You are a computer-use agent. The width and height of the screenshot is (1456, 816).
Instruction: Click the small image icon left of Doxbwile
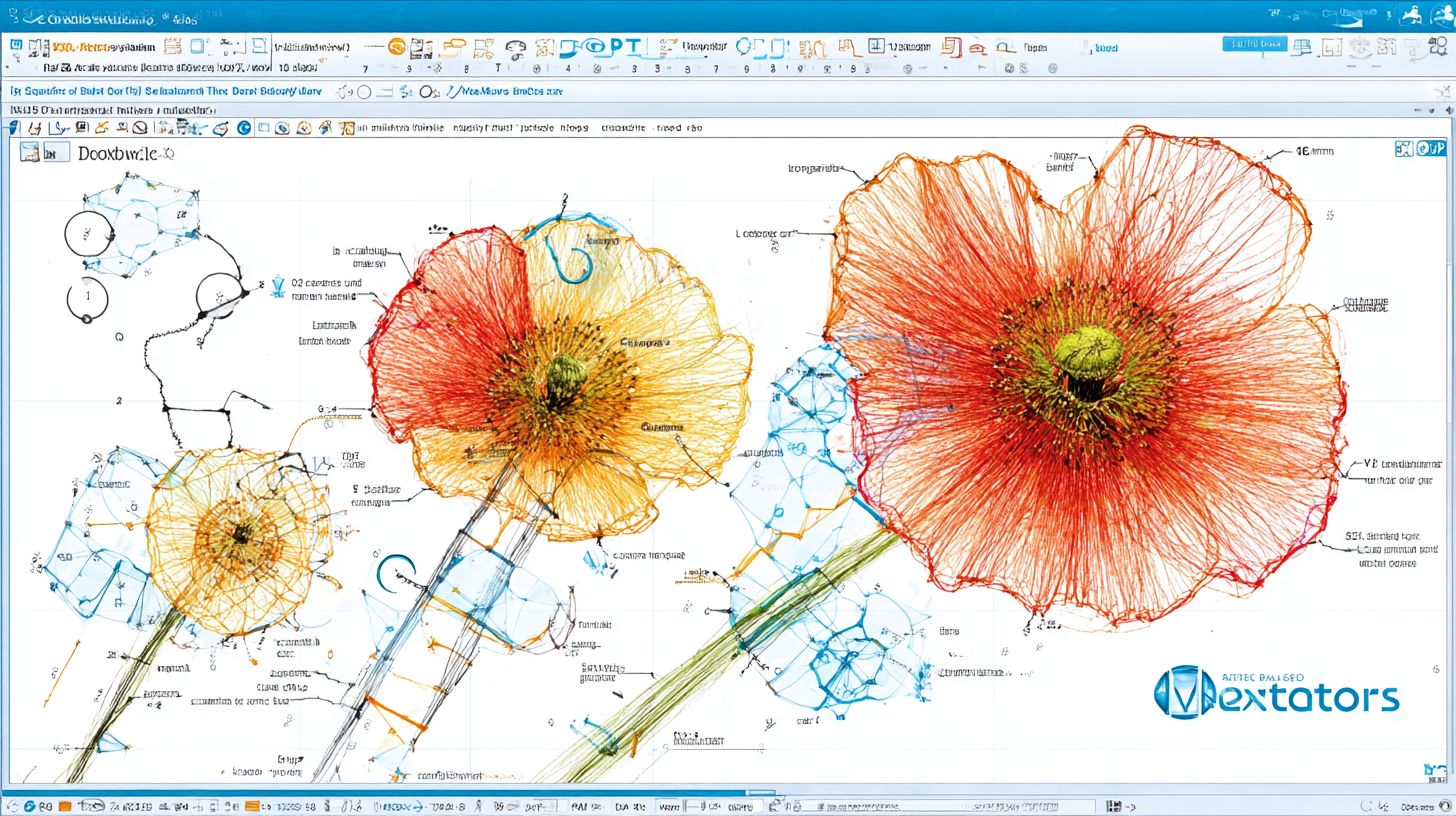click(30, 152)
